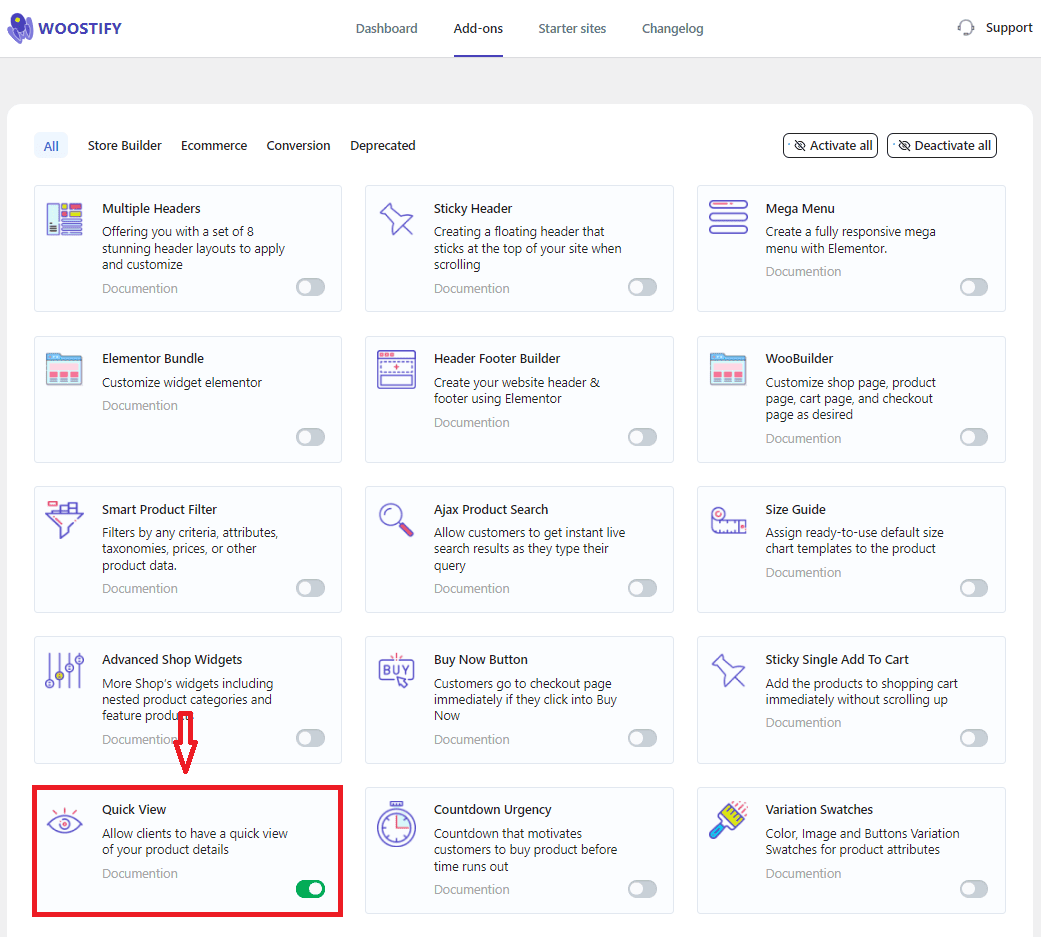
Task: Open Multiple Headers Documention link
Action: tap(140, 288)
